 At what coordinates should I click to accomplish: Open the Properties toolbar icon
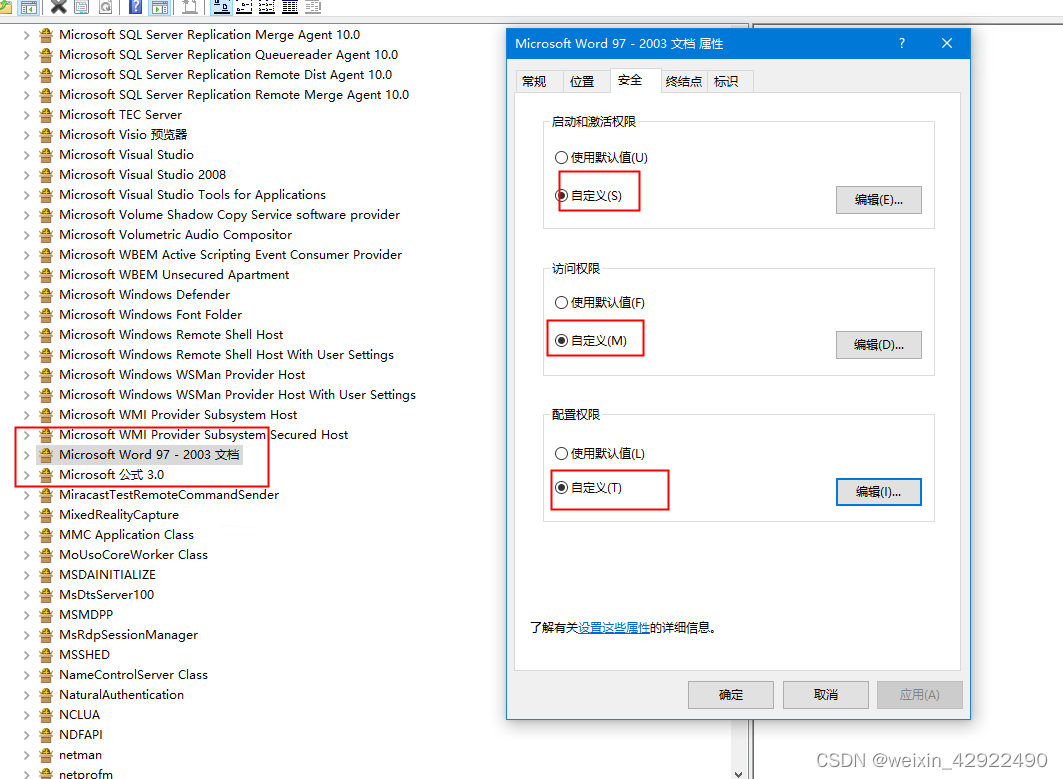click(81, 8)
